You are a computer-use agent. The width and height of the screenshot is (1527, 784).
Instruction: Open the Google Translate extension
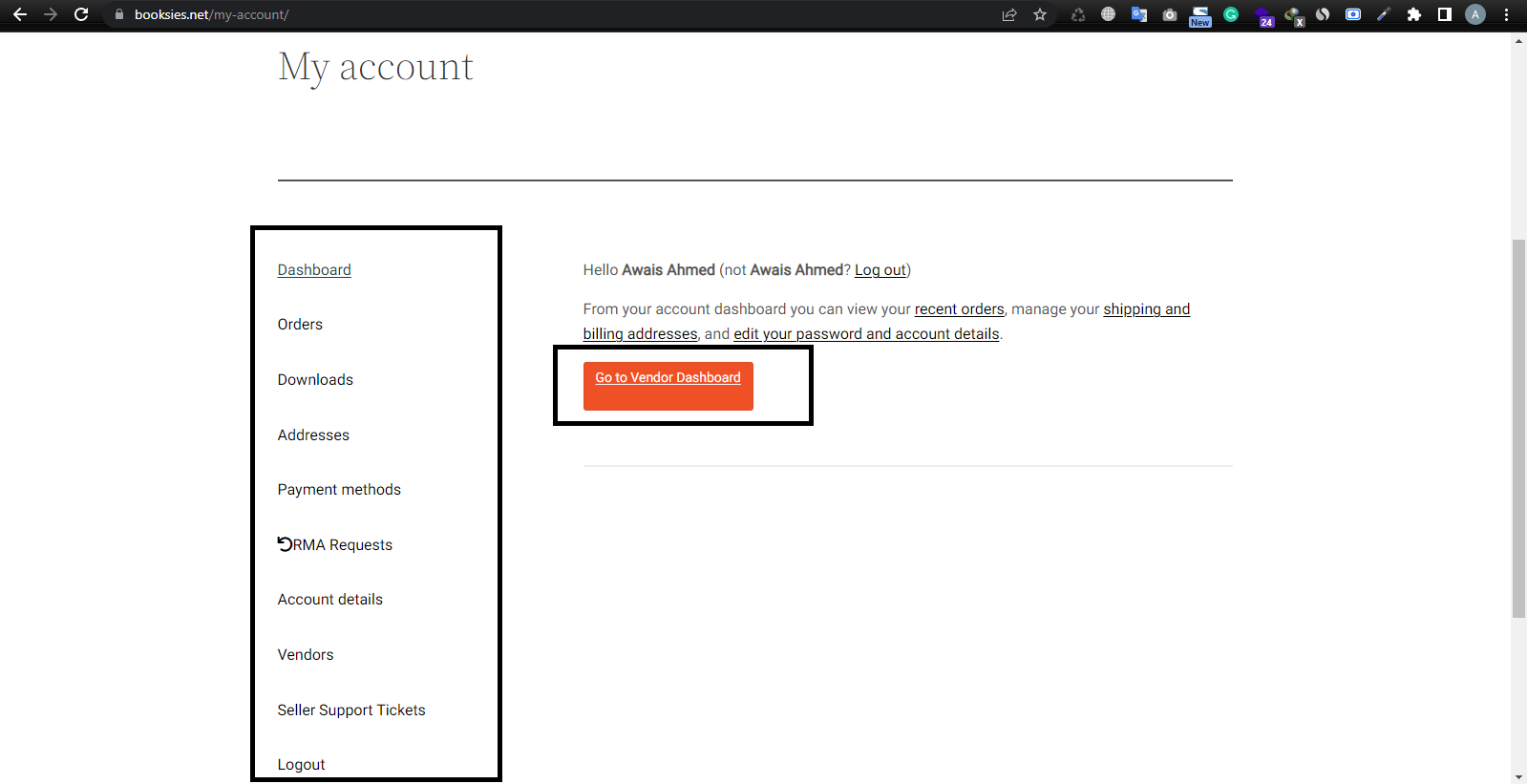point(1139,14)
